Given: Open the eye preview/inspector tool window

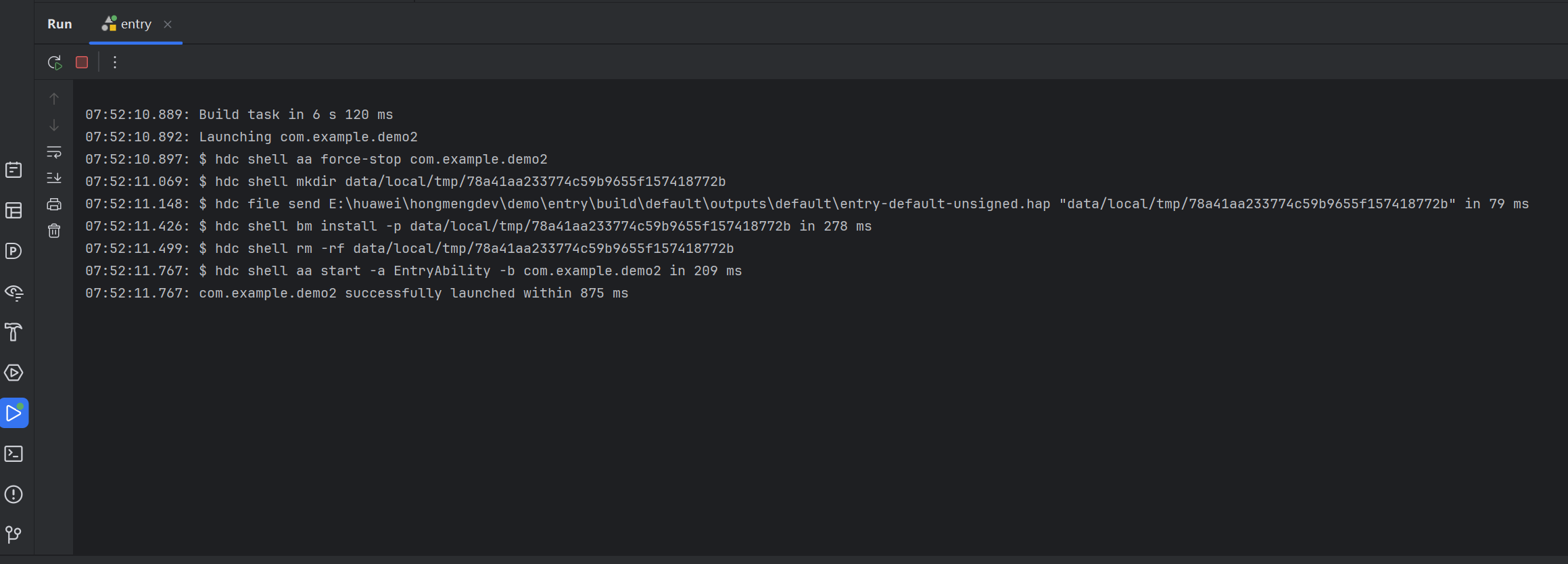Looking at the screenshot, I should (x=14, y=292).
